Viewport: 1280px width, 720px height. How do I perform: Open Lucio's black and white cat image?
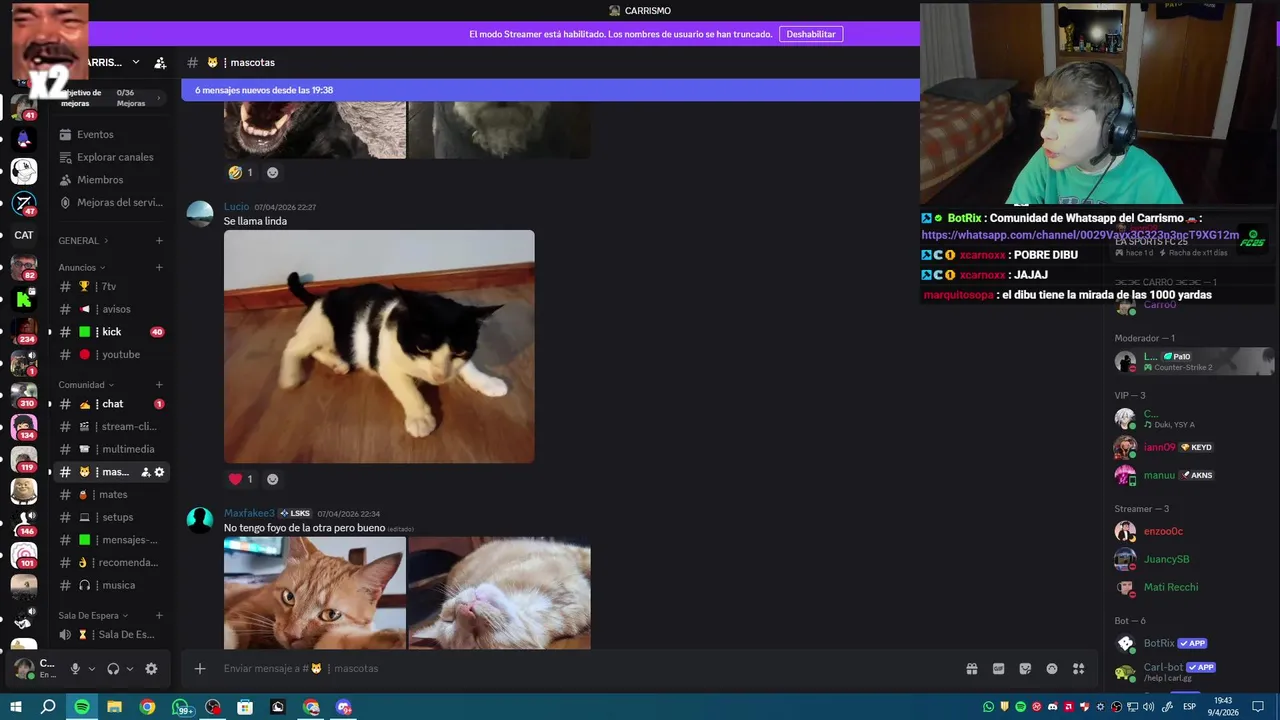click(x=379, y=346)
